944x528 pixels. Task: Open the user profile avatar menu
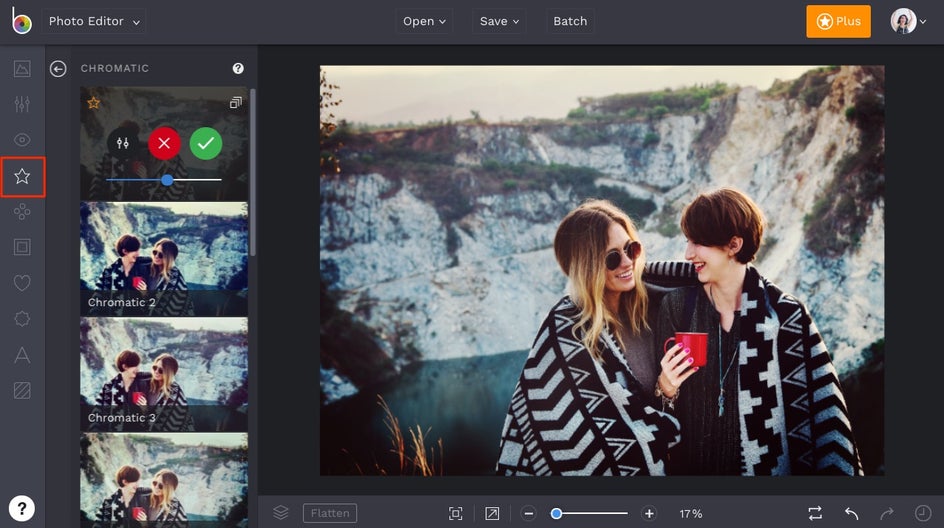click(x=908, y=21)
